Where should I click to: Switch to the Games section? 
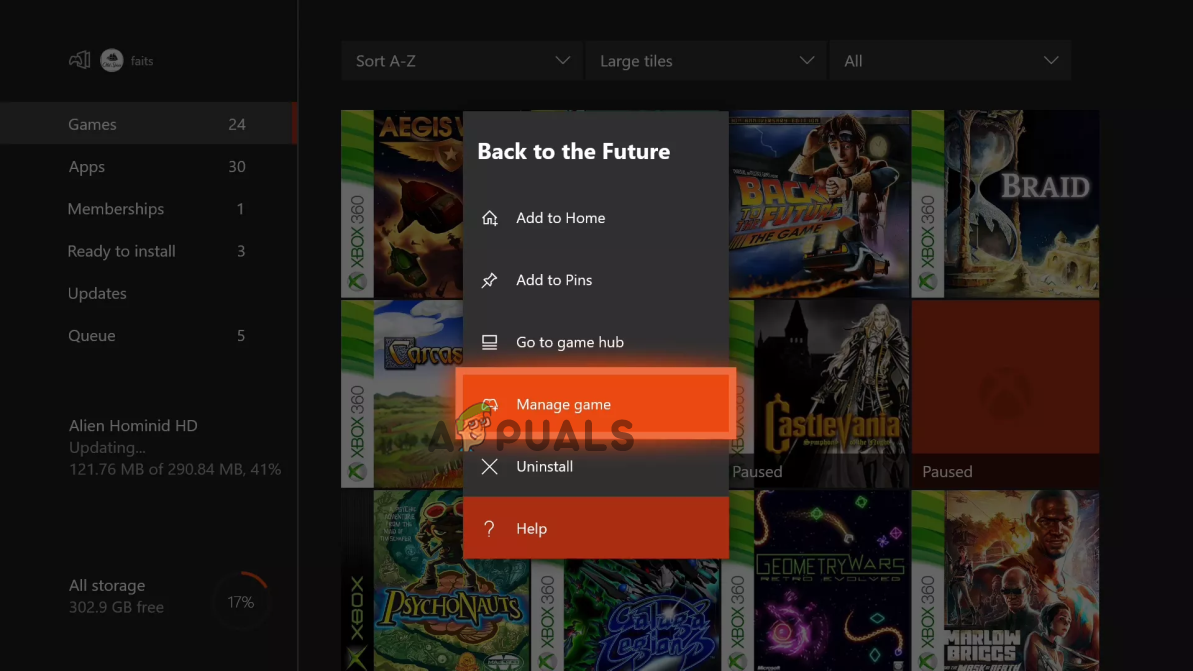click(x=148, y=124)
